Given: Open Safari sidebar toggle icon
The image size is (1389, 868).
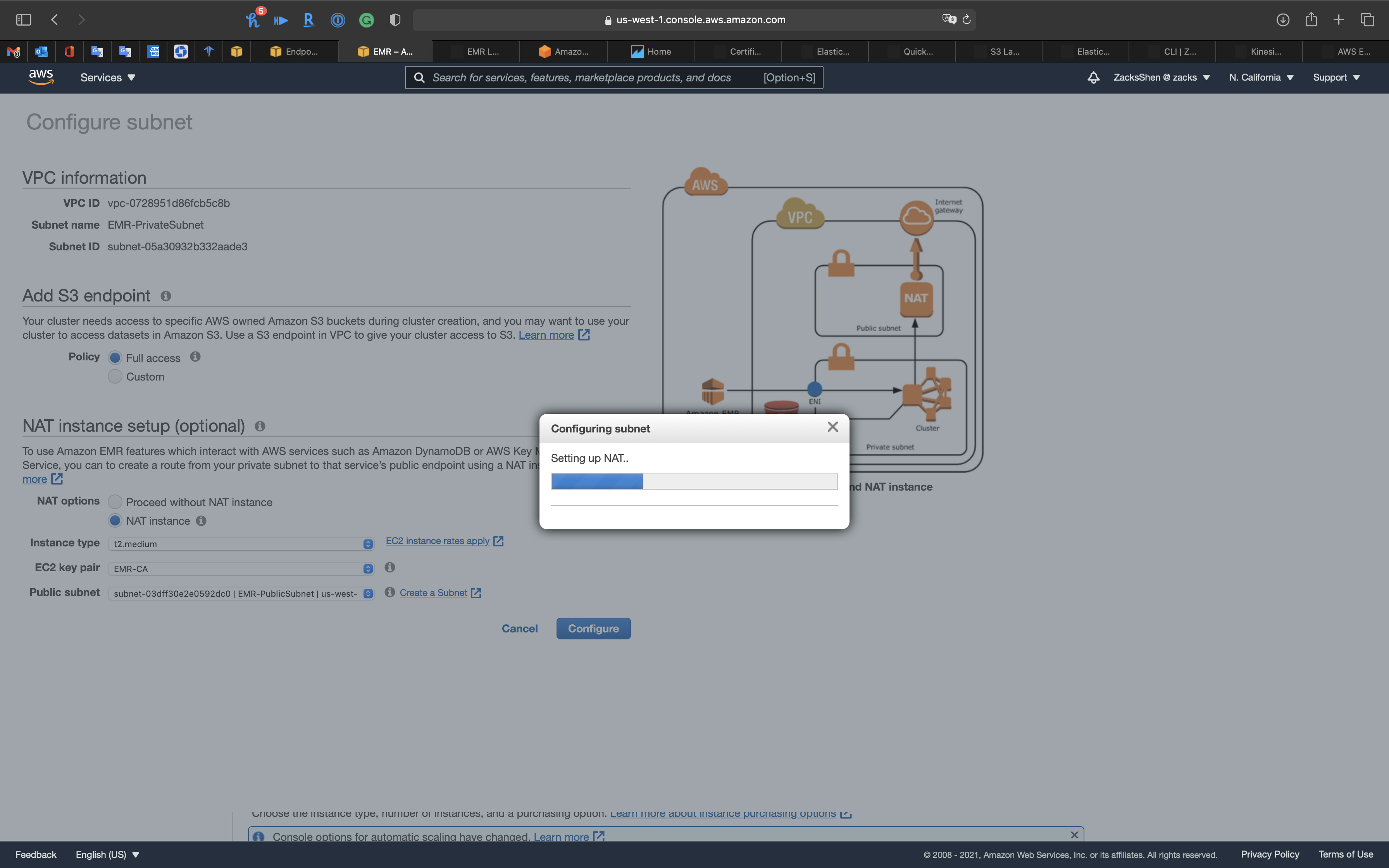Looking at the screenshot, I should [x=24, y=19].
